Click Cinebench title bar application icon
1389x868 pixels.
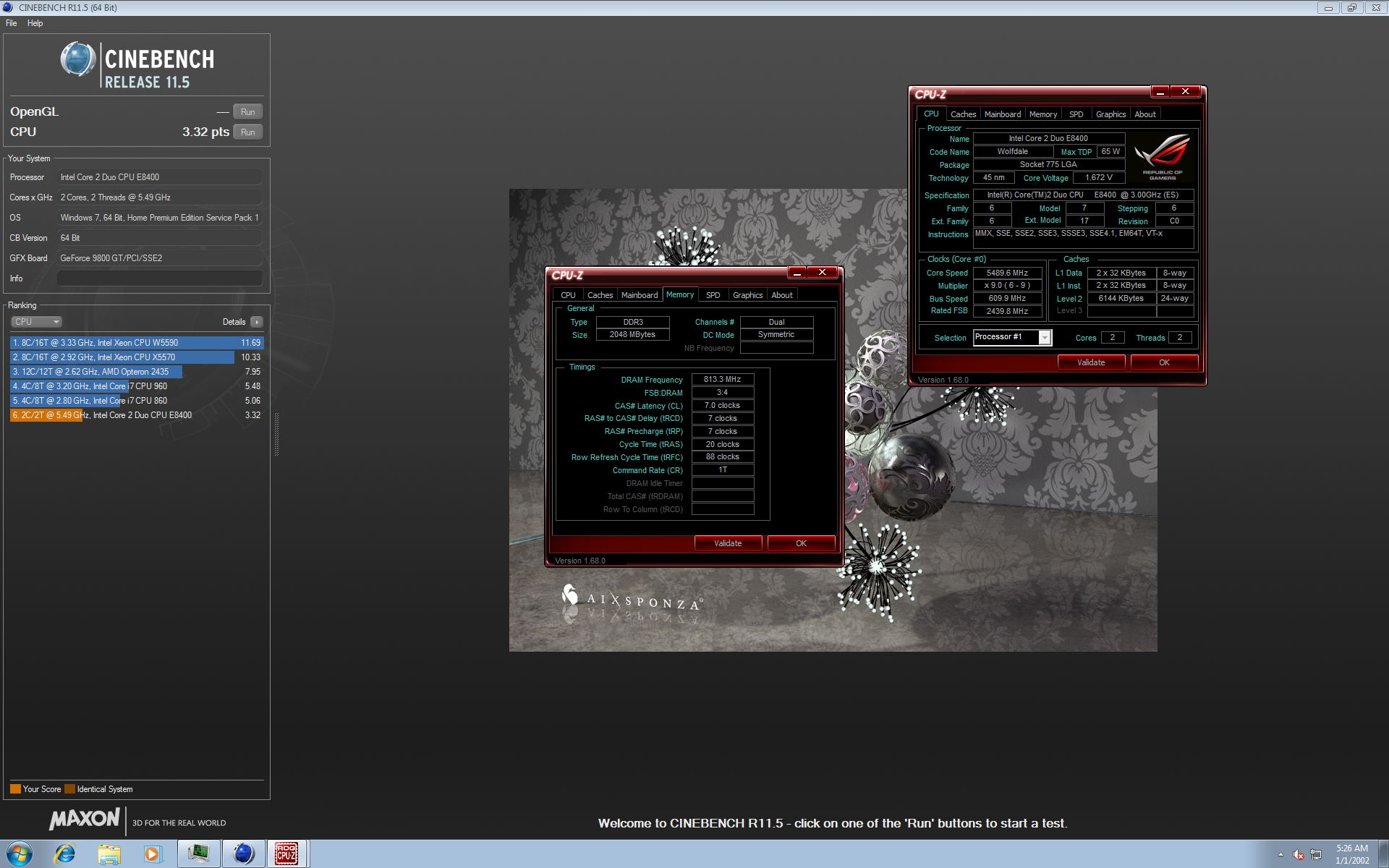click(8, 7)
